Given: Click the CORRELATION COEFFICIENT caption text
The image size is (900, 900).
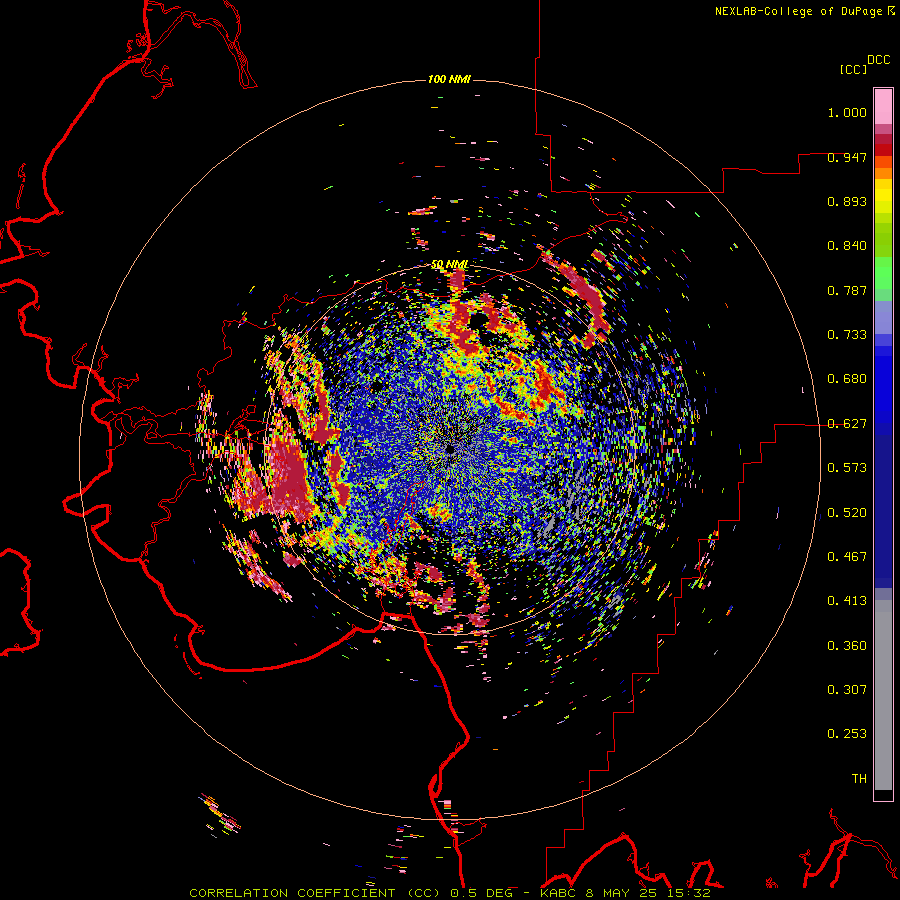Looking at the screenshot, I should click(292, 893).
